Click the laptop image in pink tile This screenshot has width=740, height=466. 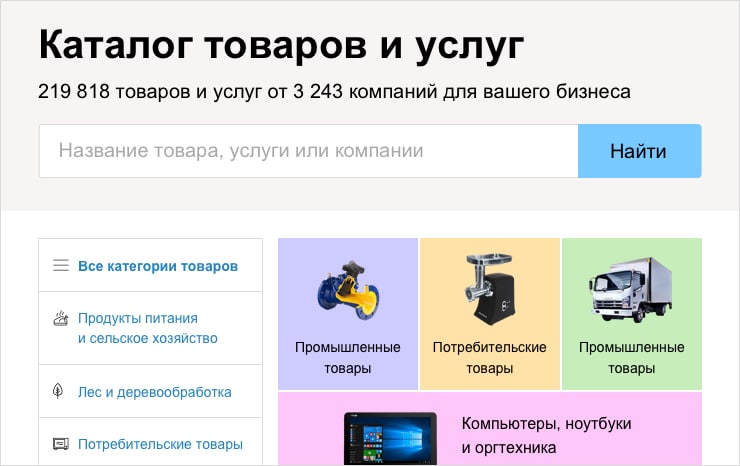coord(390,436)
